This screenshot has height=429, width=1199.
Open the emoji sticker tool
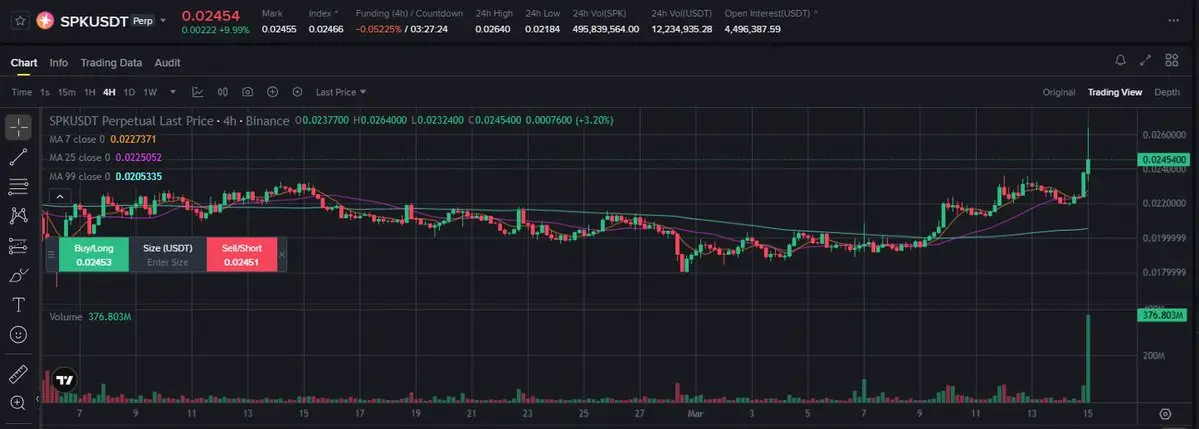[x=18, y=335]
